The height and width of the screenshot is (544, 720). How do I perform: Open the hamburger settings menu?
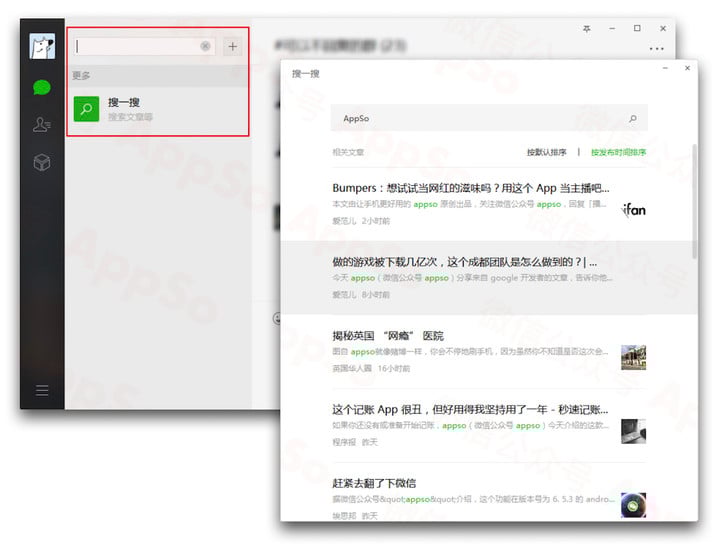[42, 391]
